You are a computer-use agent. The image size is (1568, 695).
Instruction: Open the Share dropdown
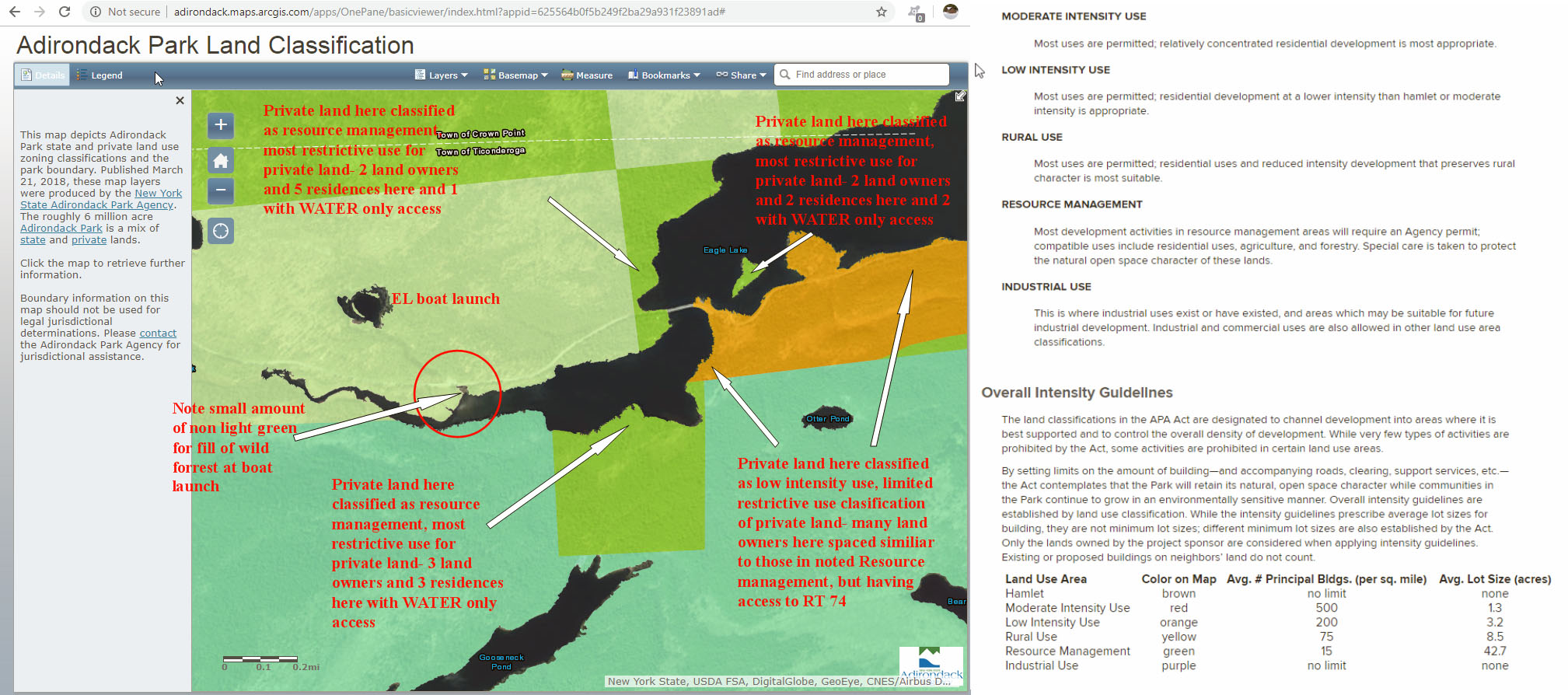click(741, 75)
